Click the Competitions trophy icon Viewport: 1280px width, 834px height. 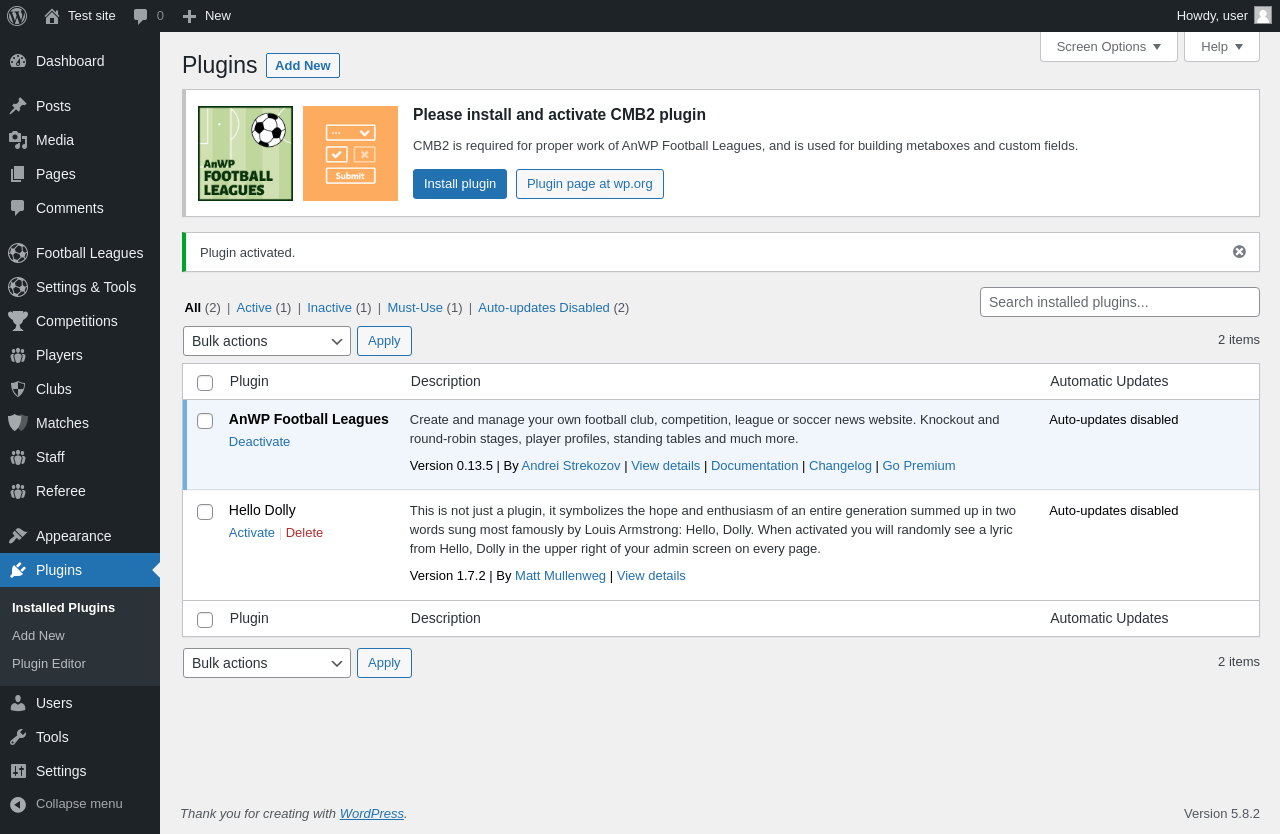pos(18,321)
